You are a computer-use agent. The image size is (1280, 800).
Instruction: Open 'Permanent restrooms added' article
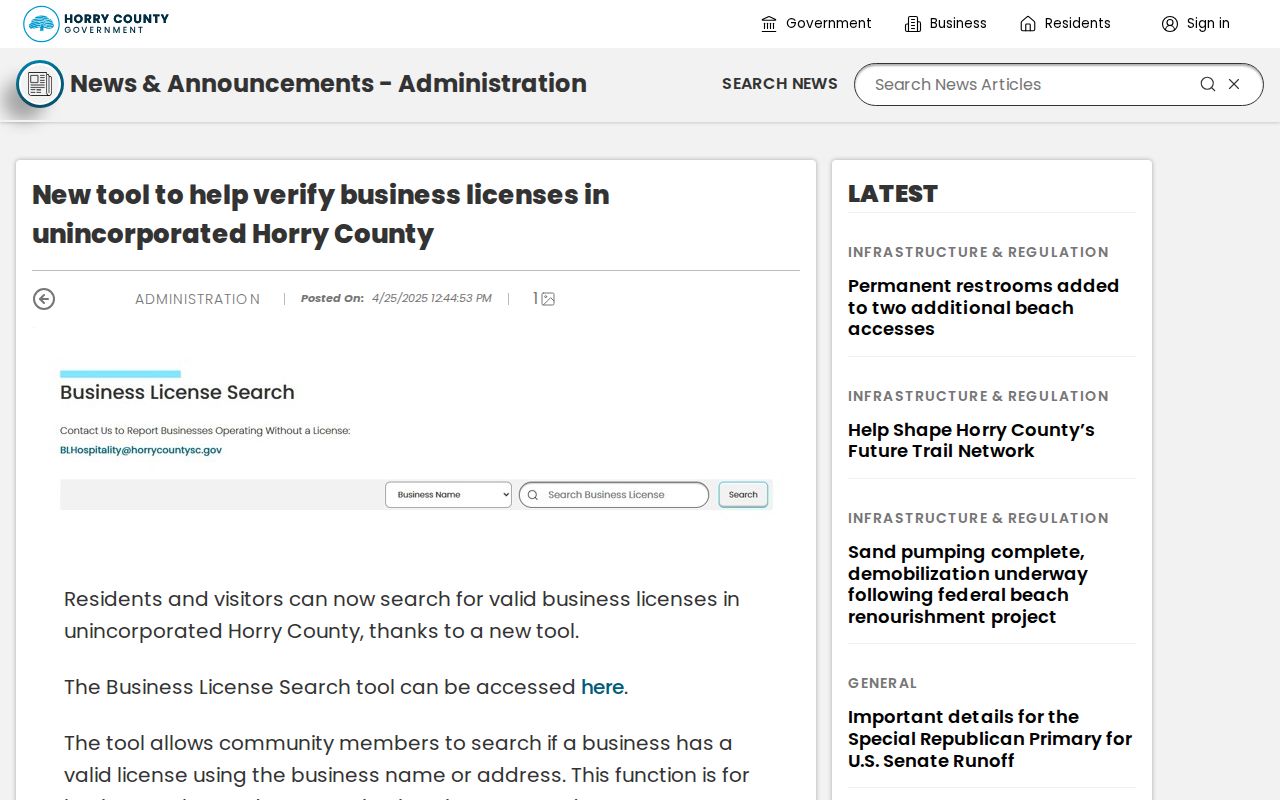tap(983, 307)
